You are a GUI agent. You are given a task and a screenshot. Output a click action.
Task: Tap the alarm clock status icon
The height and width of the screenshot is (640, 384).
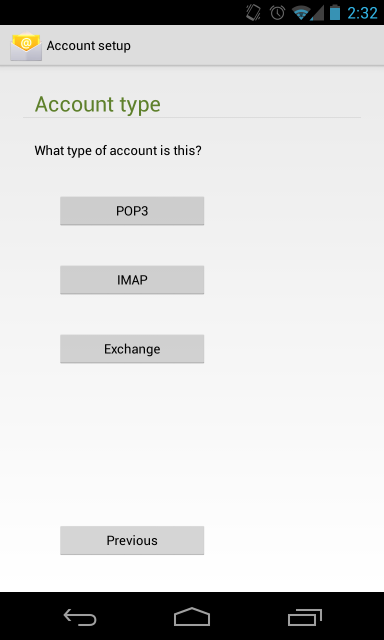[x=277, y=13]
